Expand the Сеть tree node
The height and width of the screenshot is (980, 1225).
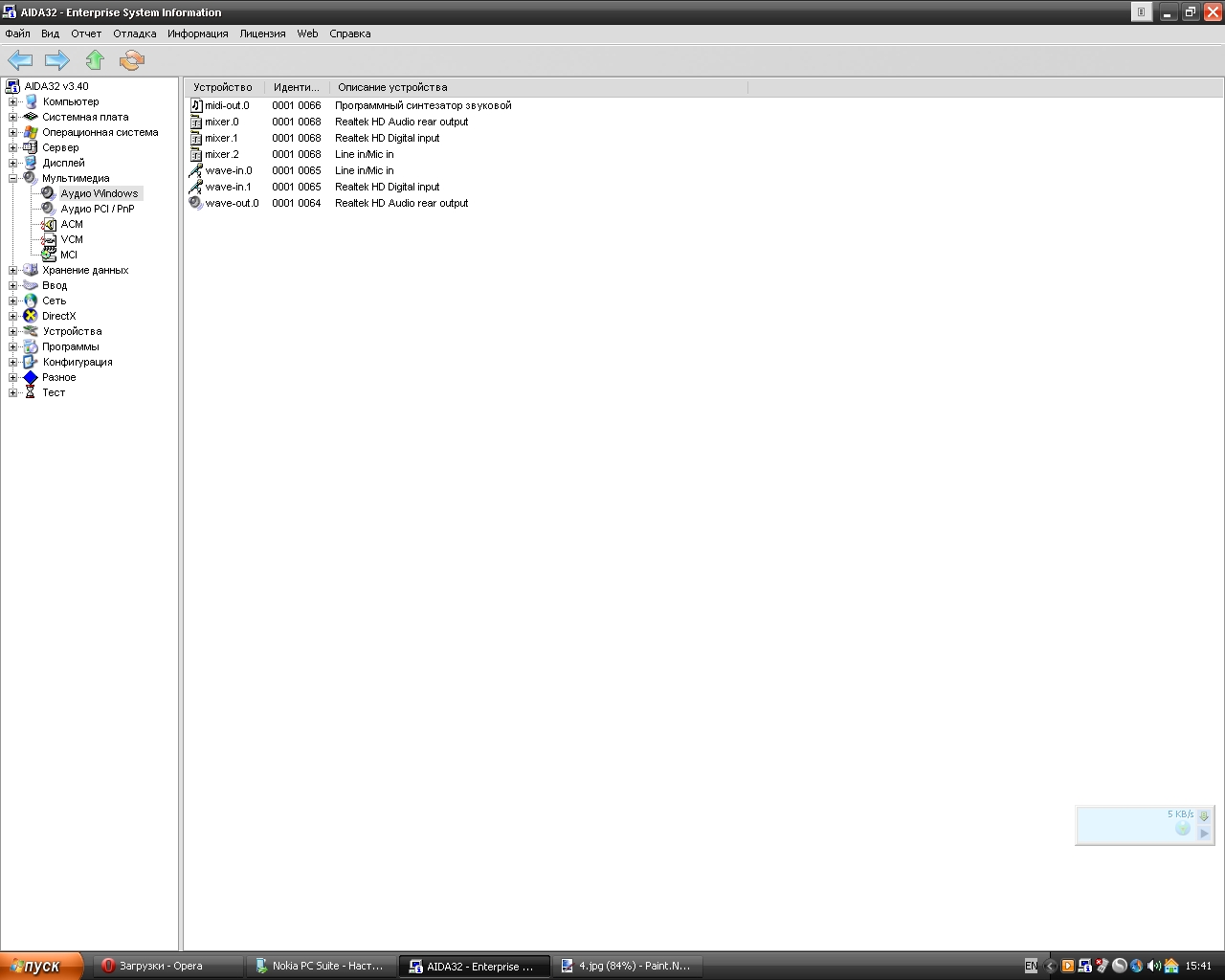pyautogui.click(x=12, y=301)
